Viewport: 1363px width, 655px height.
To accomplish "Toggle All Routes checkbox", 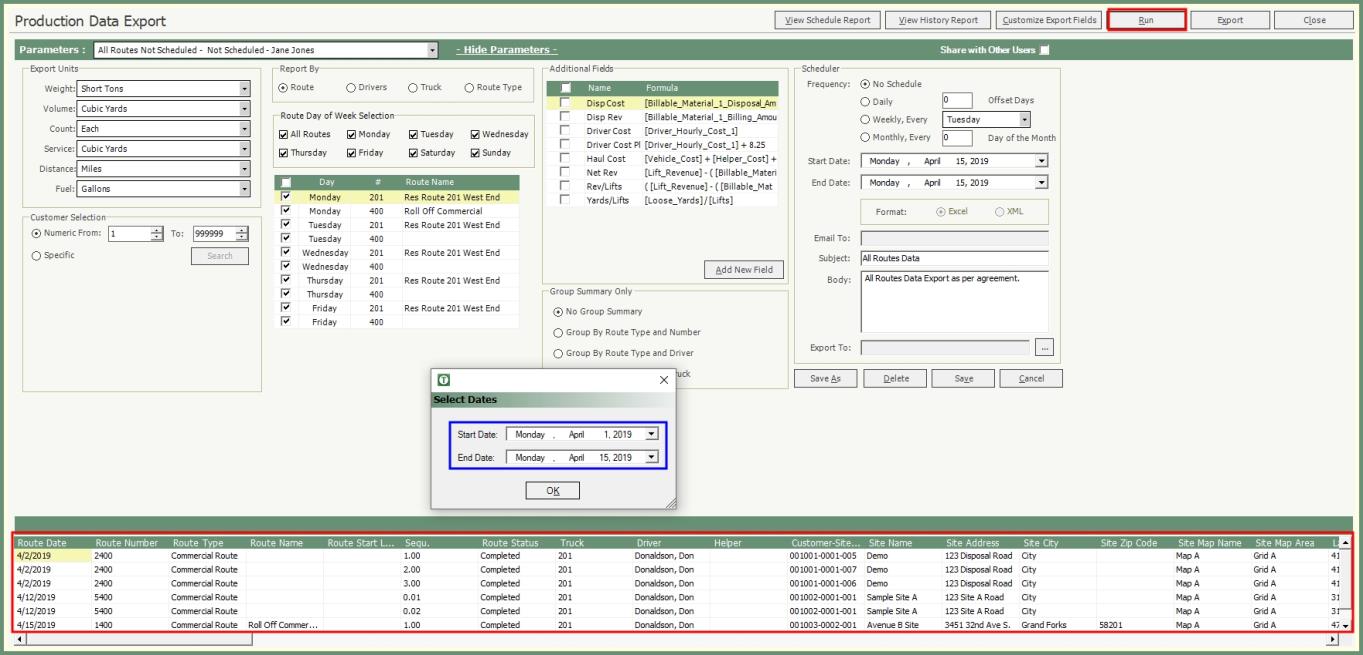I will [x=283, y=134].
